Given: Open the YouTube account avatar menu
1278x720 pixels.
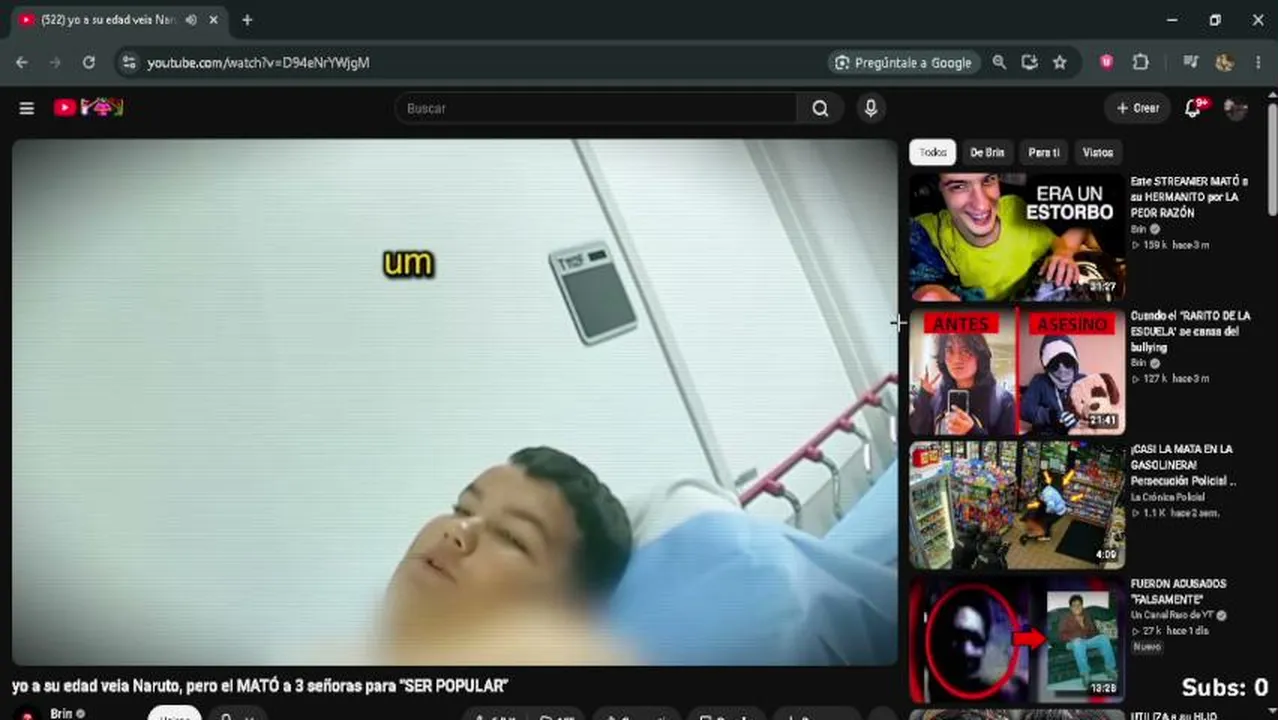Looking at the screenshot, I should click(x=1235, y=108).
